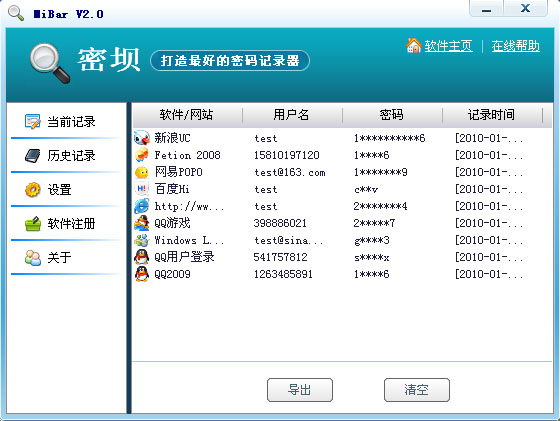Sort by 密码 column header
This screenshot has width=560, height=421.
pyautogui.click(x=392, y=115)
